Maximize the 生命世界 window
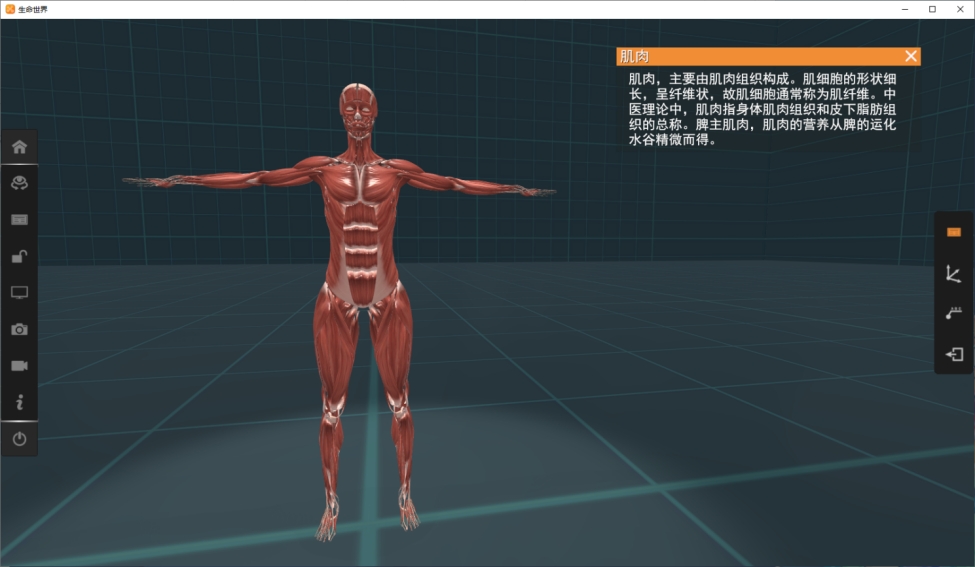Screen dimensions: 975x567 932,9
